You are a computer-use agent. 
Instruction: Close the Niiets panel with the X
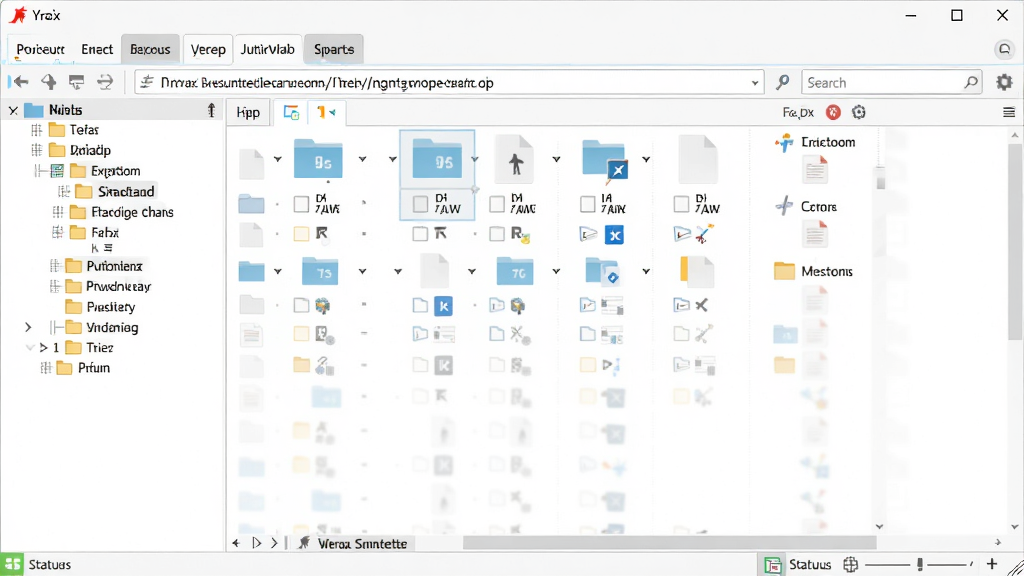(x=13, y=110)
